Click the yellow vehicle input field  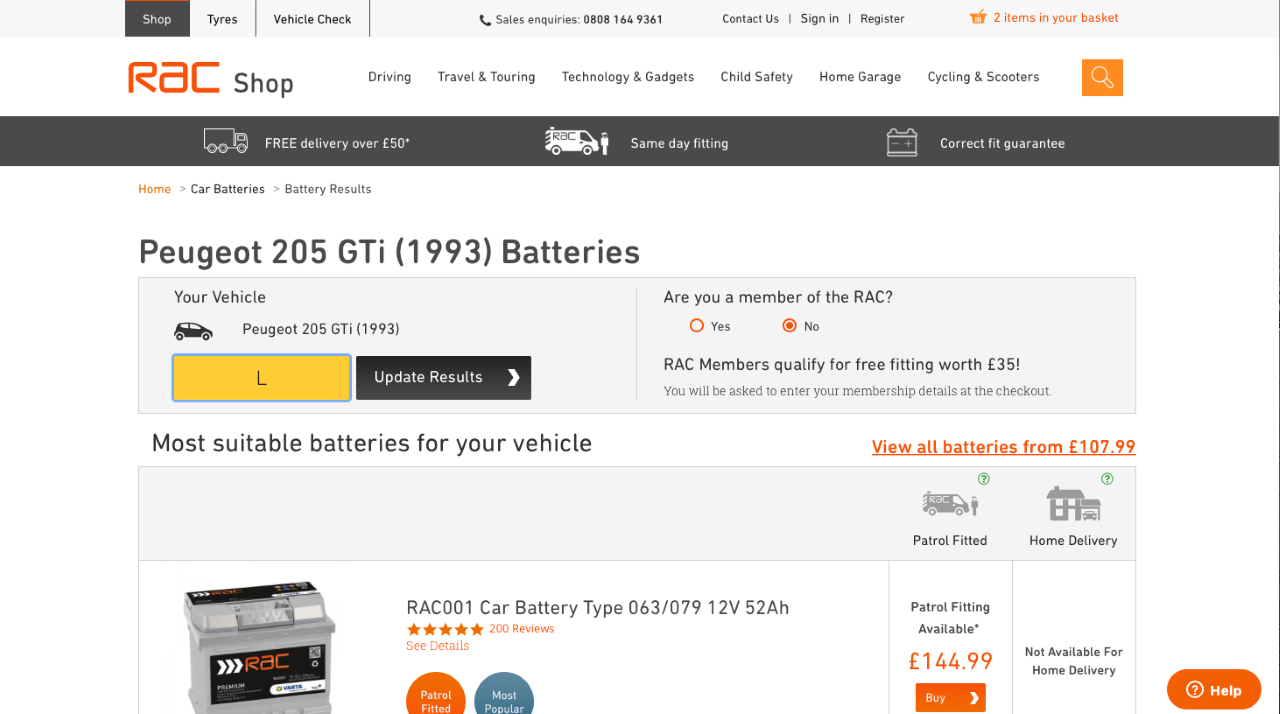pos(261,377)
